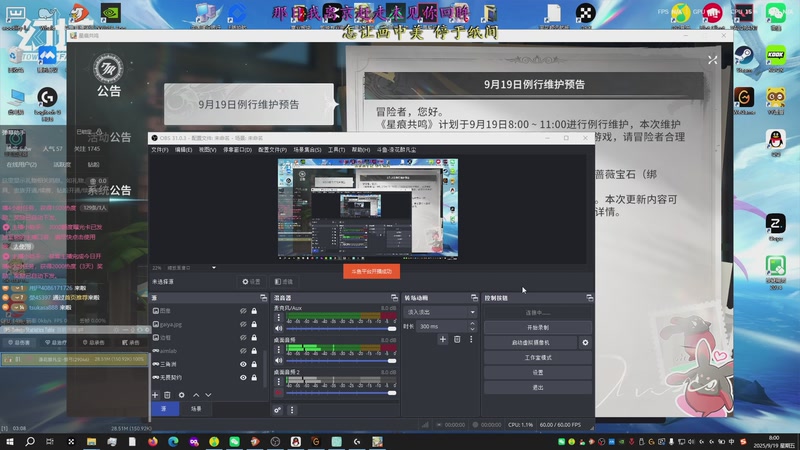Show the hidden 图像 source
The height and width of the screenshot is (450, 800).
click(x=243, y=311)
